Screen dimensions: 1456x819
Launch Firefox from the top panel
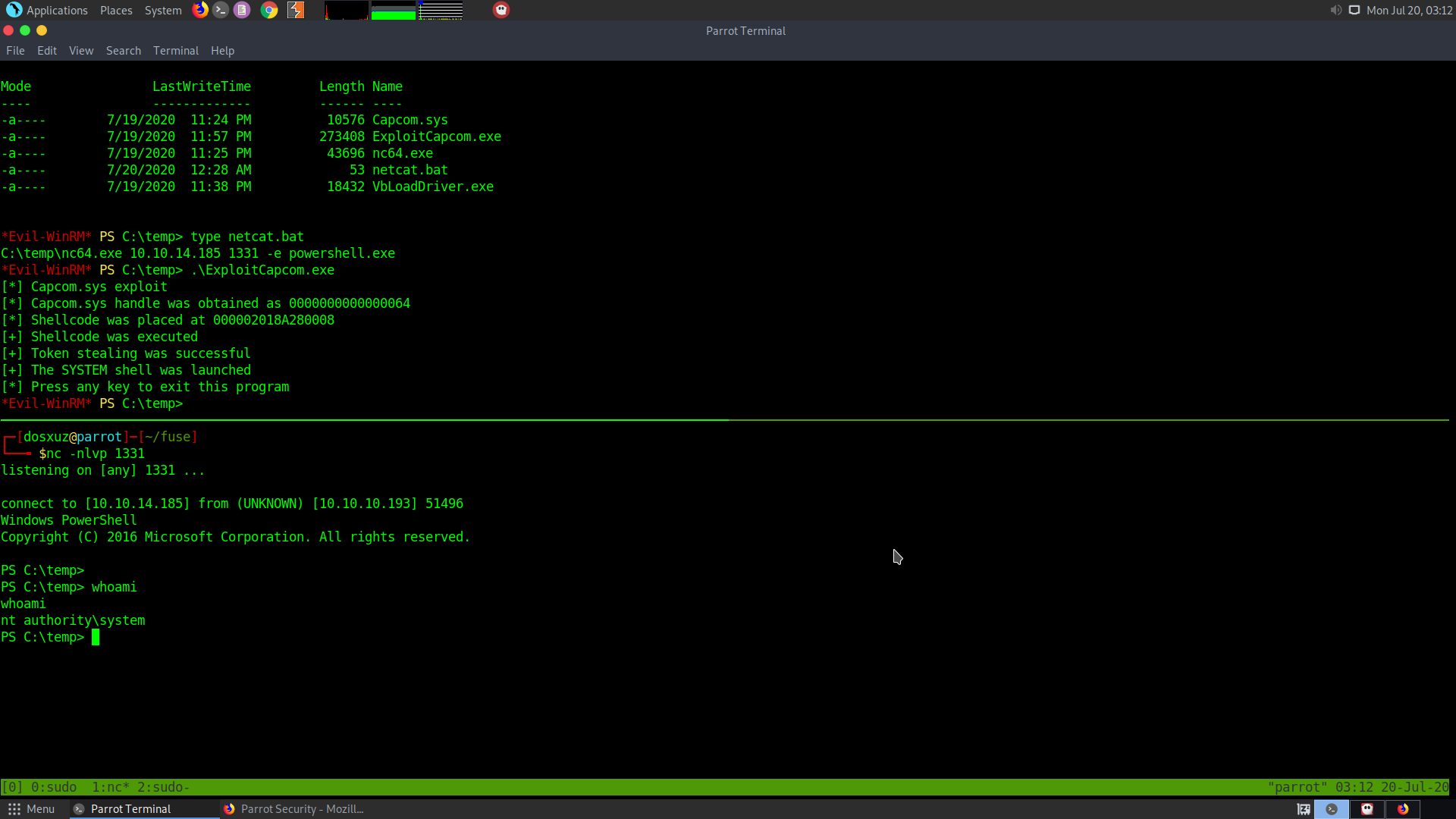tap(200, 10)
